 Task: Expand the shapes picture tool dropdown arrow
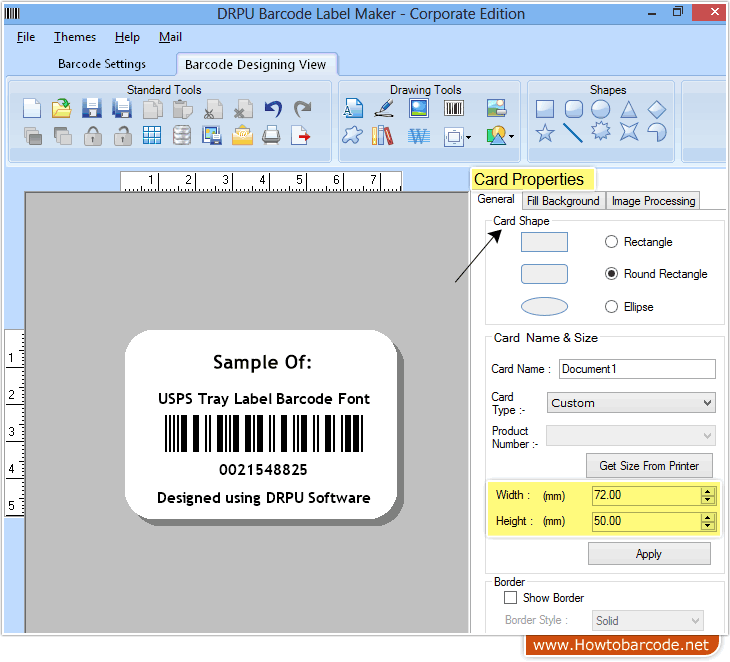coord(512,136)
